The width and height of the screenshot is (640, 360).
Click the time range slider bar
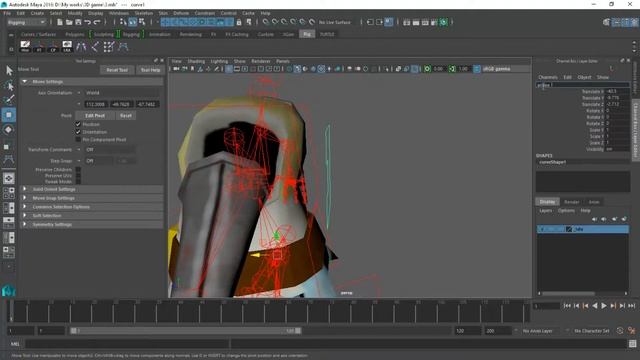[x=186, y=331]
